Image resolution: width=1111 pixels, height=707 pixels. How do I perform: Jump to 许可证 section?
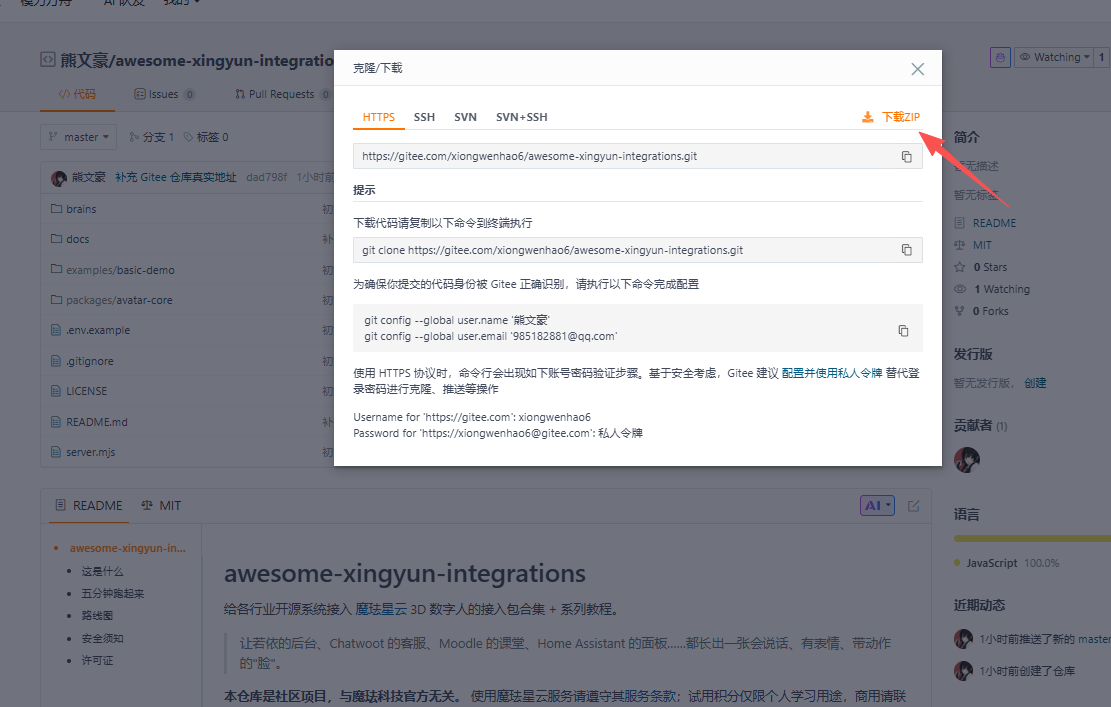[x=97, y=660]
